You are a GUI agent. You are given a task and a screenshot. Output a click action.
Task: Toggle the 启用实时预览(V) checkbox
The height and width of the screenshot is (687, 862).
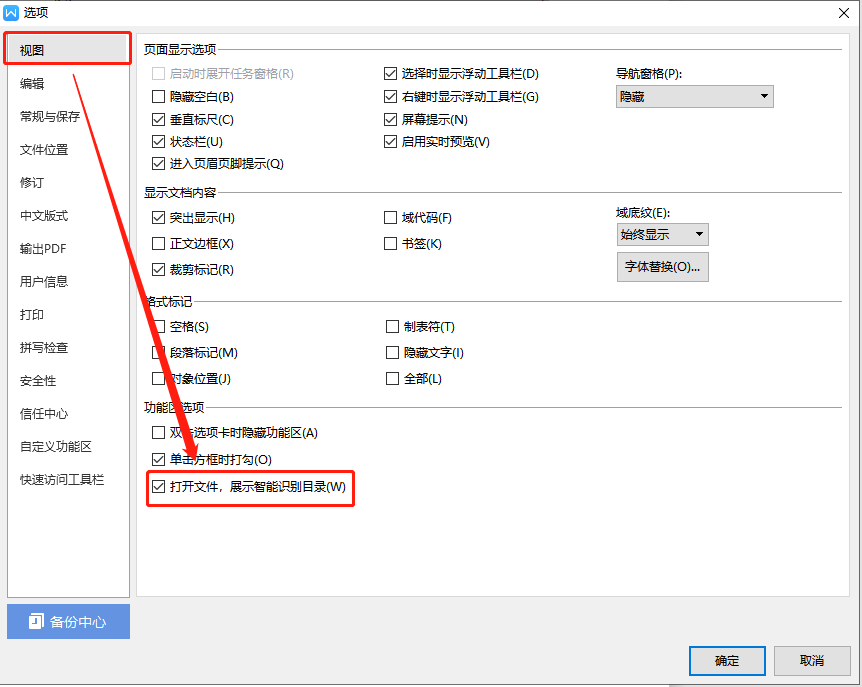[390, 142]
